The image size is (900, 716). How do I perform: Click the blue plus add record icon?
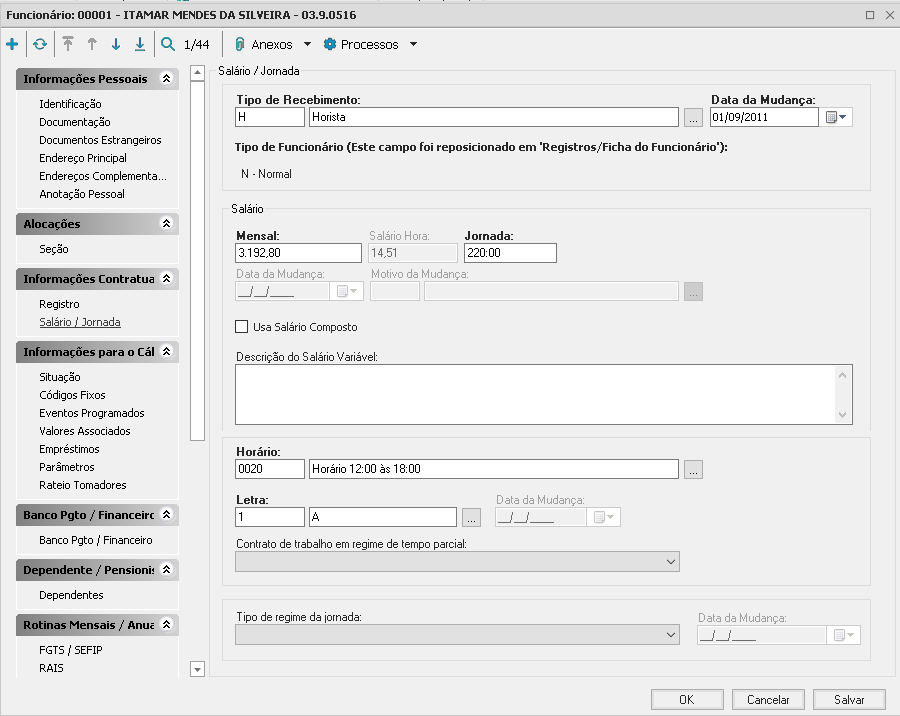(12, 44)
